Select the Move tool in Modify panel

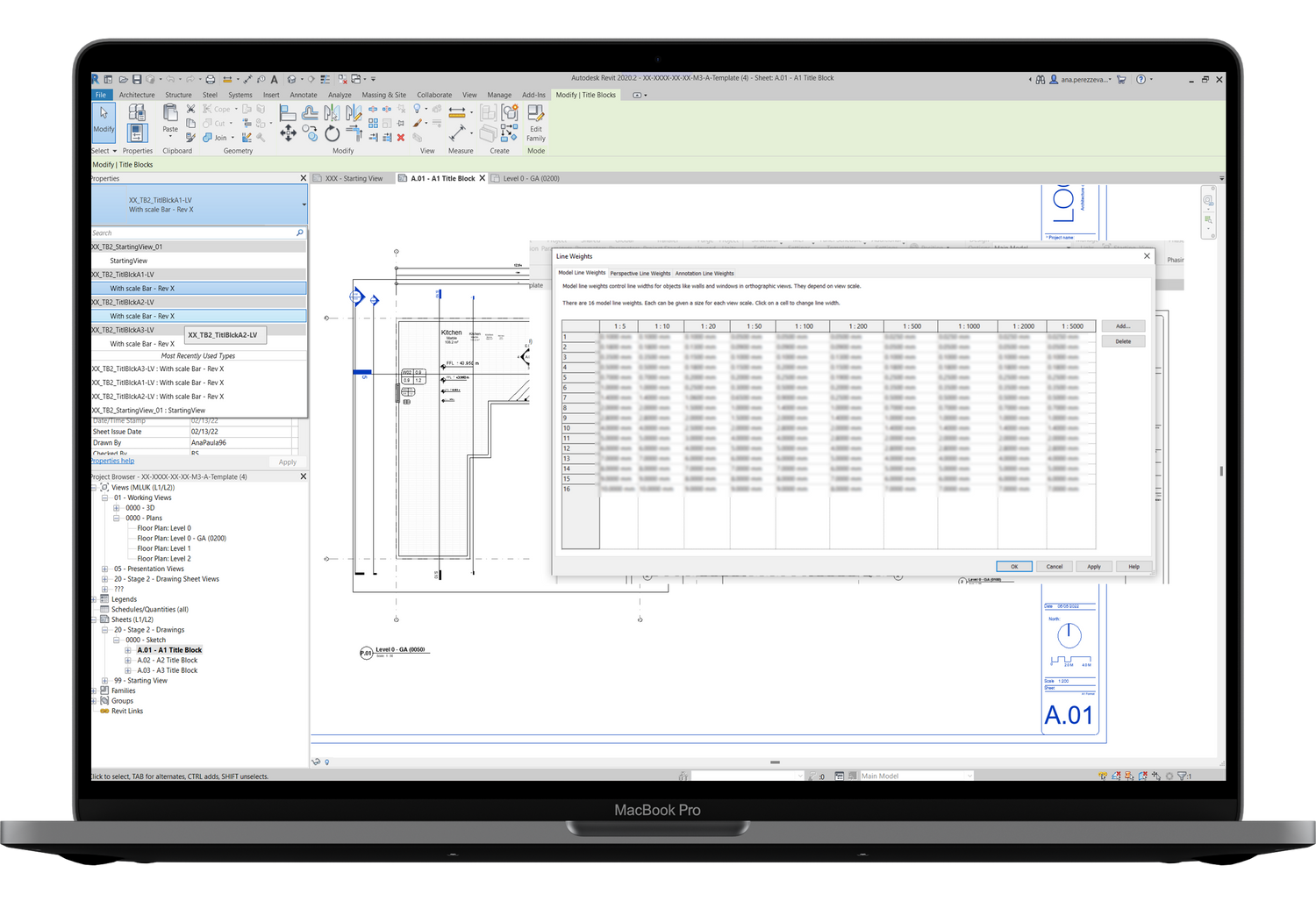[x=288, y=132]
